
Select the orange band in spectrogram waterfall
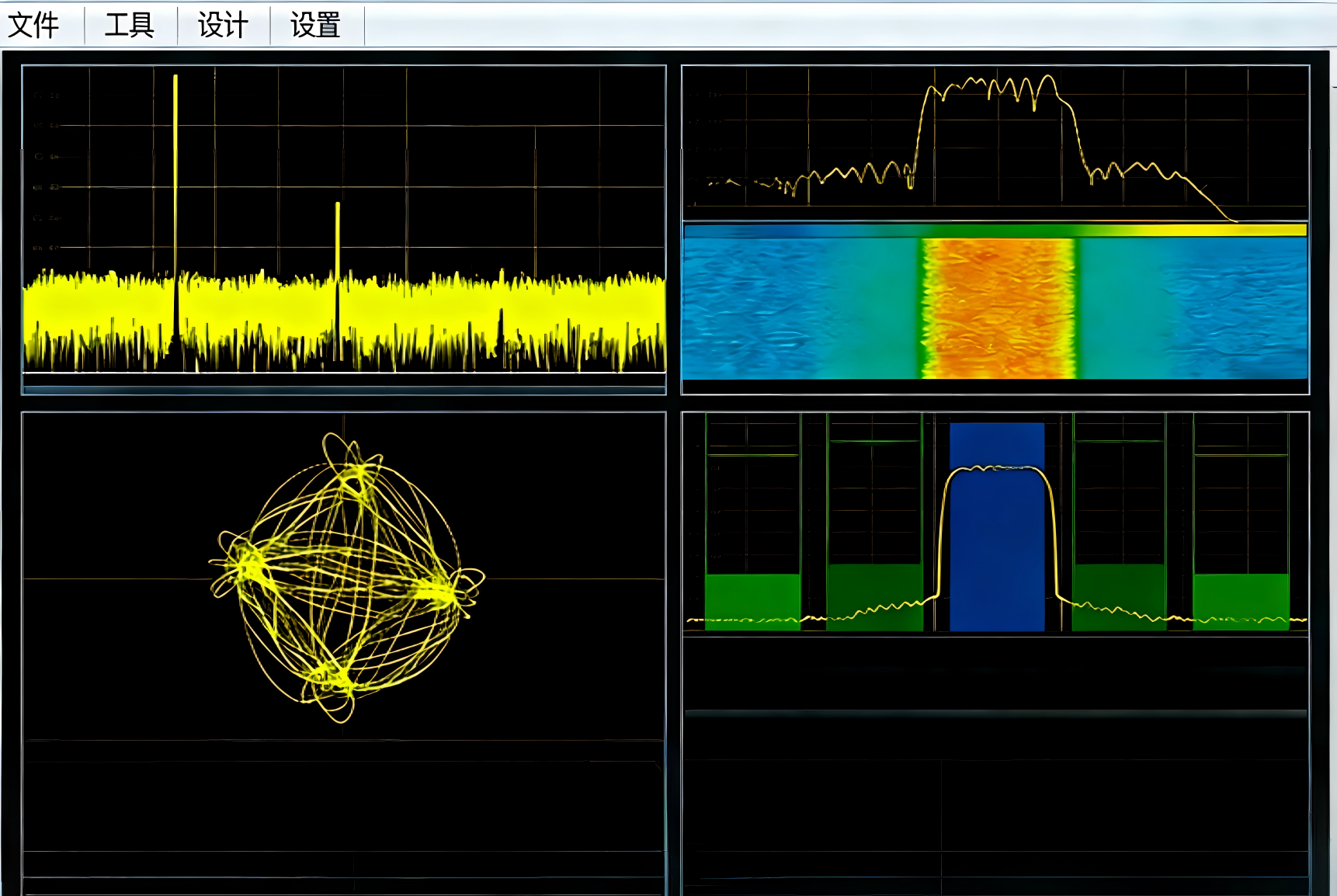tap(998, 308)
